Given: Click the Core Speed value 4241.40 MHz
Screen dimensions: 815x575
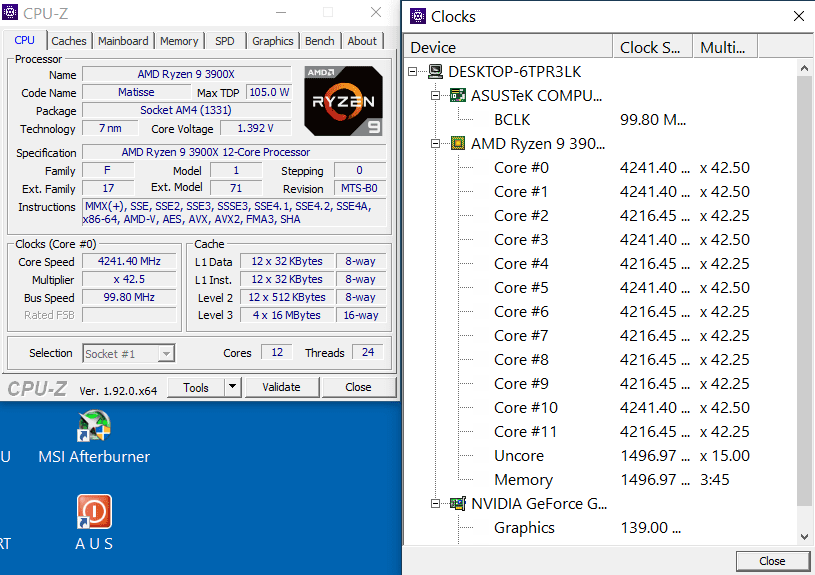Looking at the screenshot, I should point(129,262).
